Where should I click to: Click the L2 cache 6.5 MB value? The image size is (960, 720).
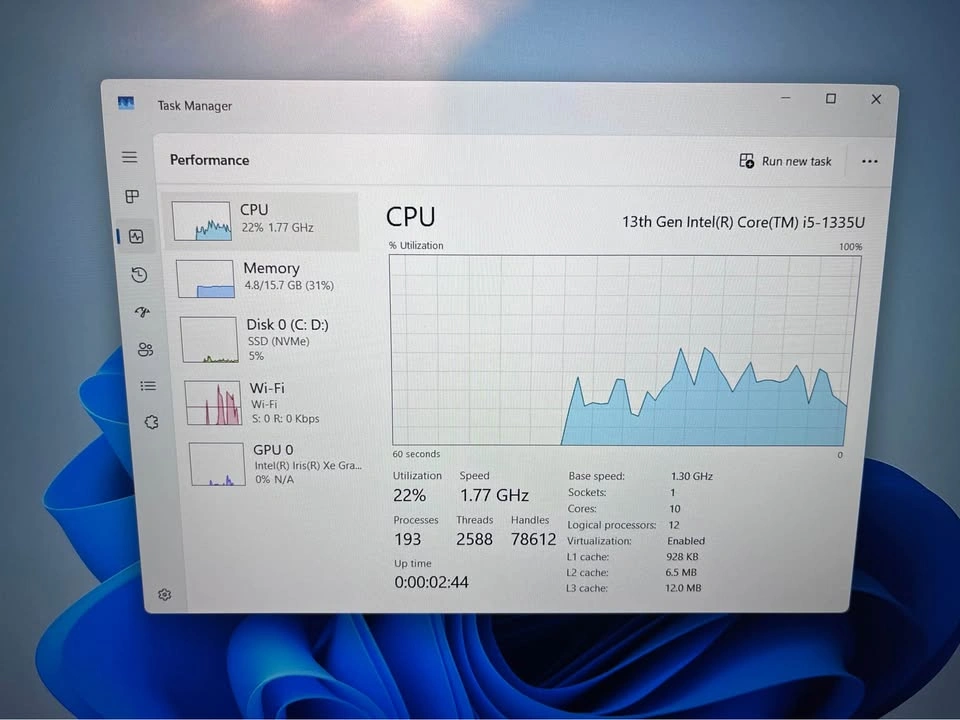681,573
